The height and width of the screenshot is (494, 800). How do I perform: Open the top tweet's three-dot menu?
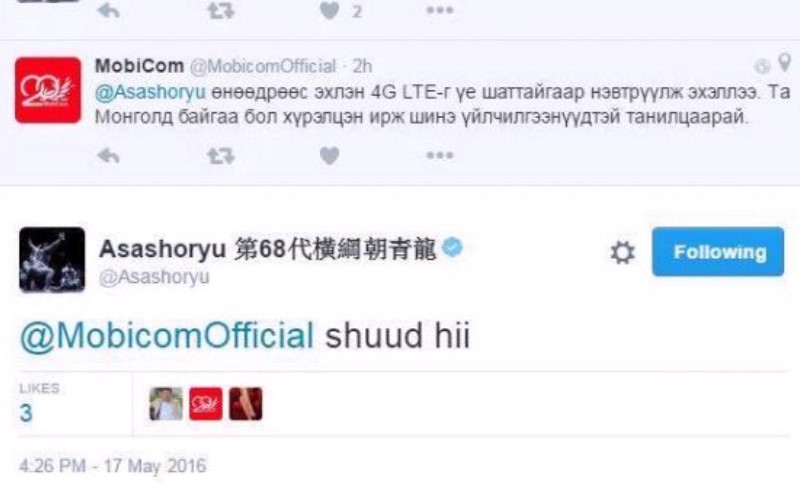tap(440, 10)
